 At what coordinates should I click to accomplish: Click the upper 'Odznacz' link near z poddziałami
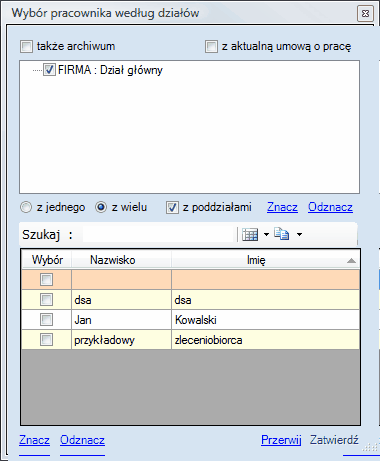[330, 207]
